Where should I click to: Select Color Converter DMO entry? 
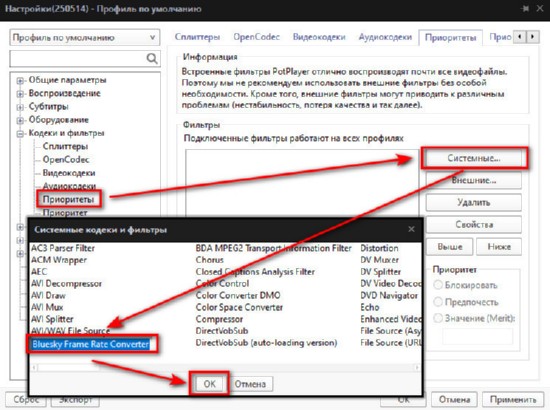(x=238, y=295)
